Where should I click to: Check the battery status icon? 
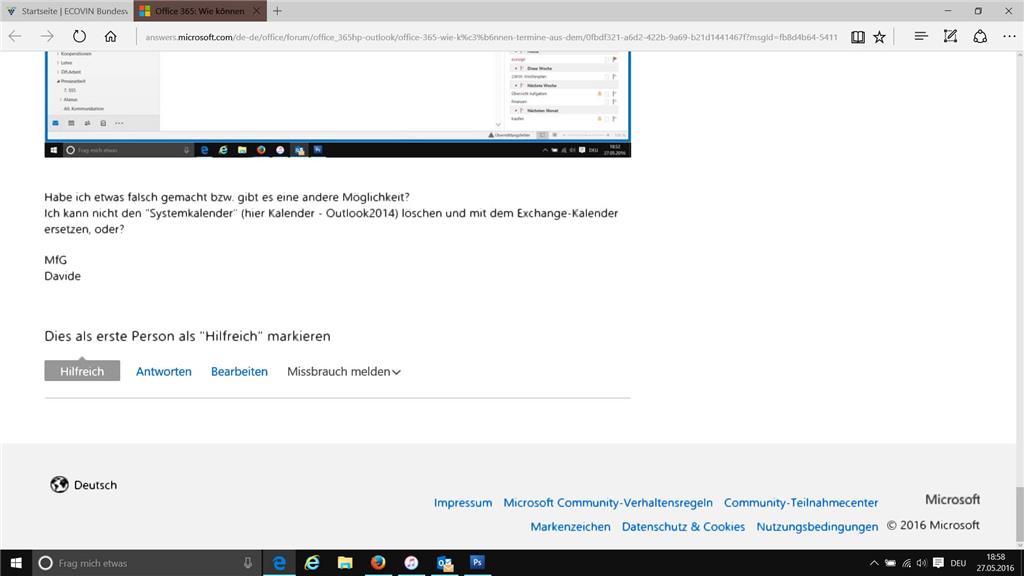coord(890,563)
